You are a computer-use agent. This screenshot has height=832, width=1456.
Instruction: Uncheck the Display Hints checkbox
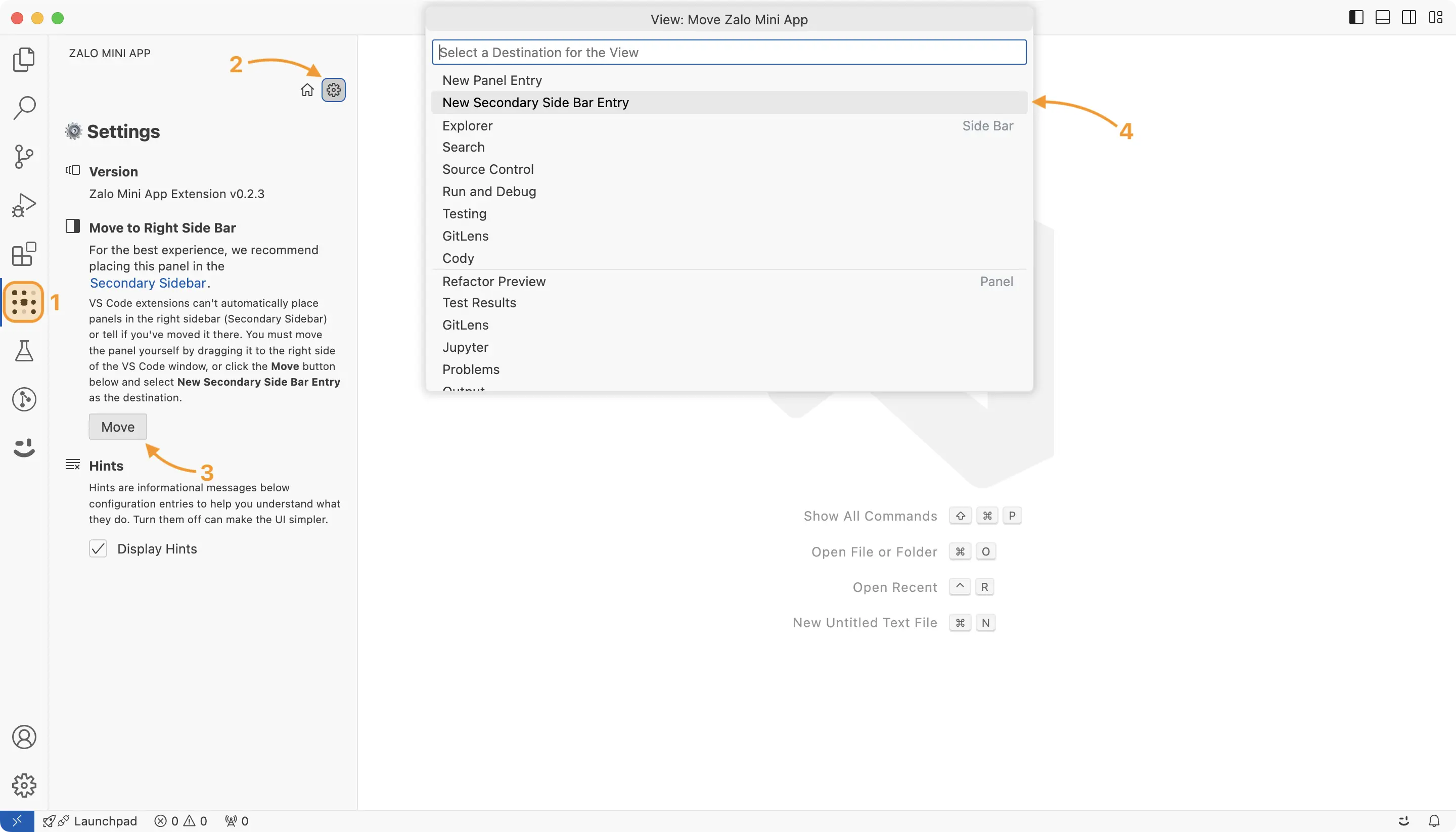coord(98,548)
